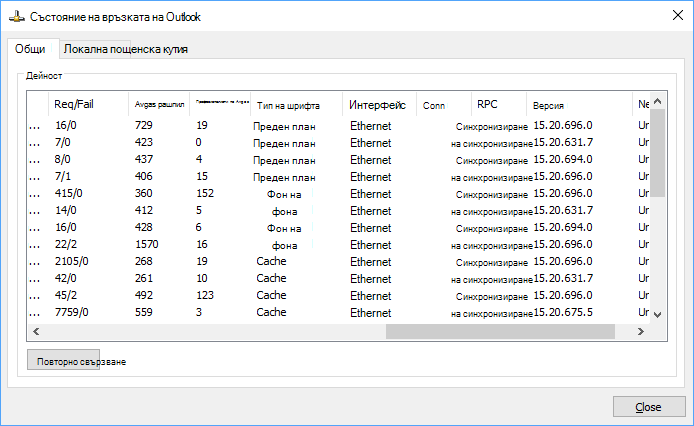Click the value 1570 in the table
This screenshot has width=694, height=426.
click(x=147, y=244)
